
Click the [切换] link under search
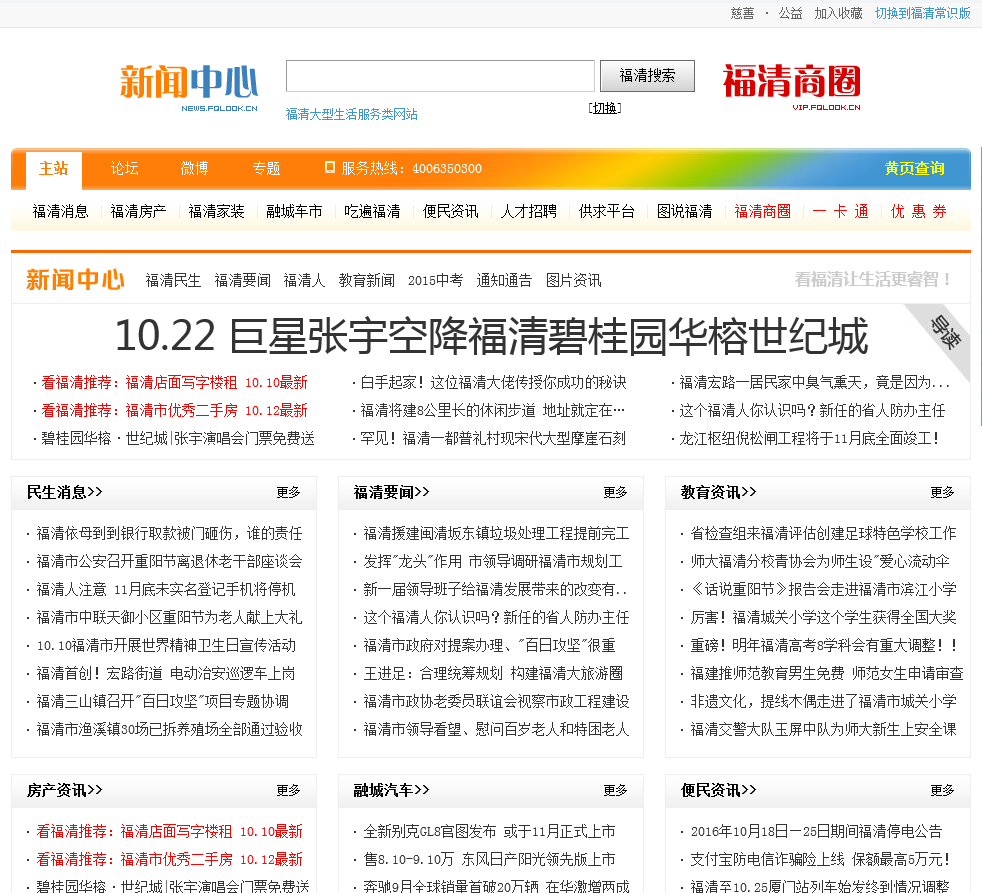coord(605,108)
